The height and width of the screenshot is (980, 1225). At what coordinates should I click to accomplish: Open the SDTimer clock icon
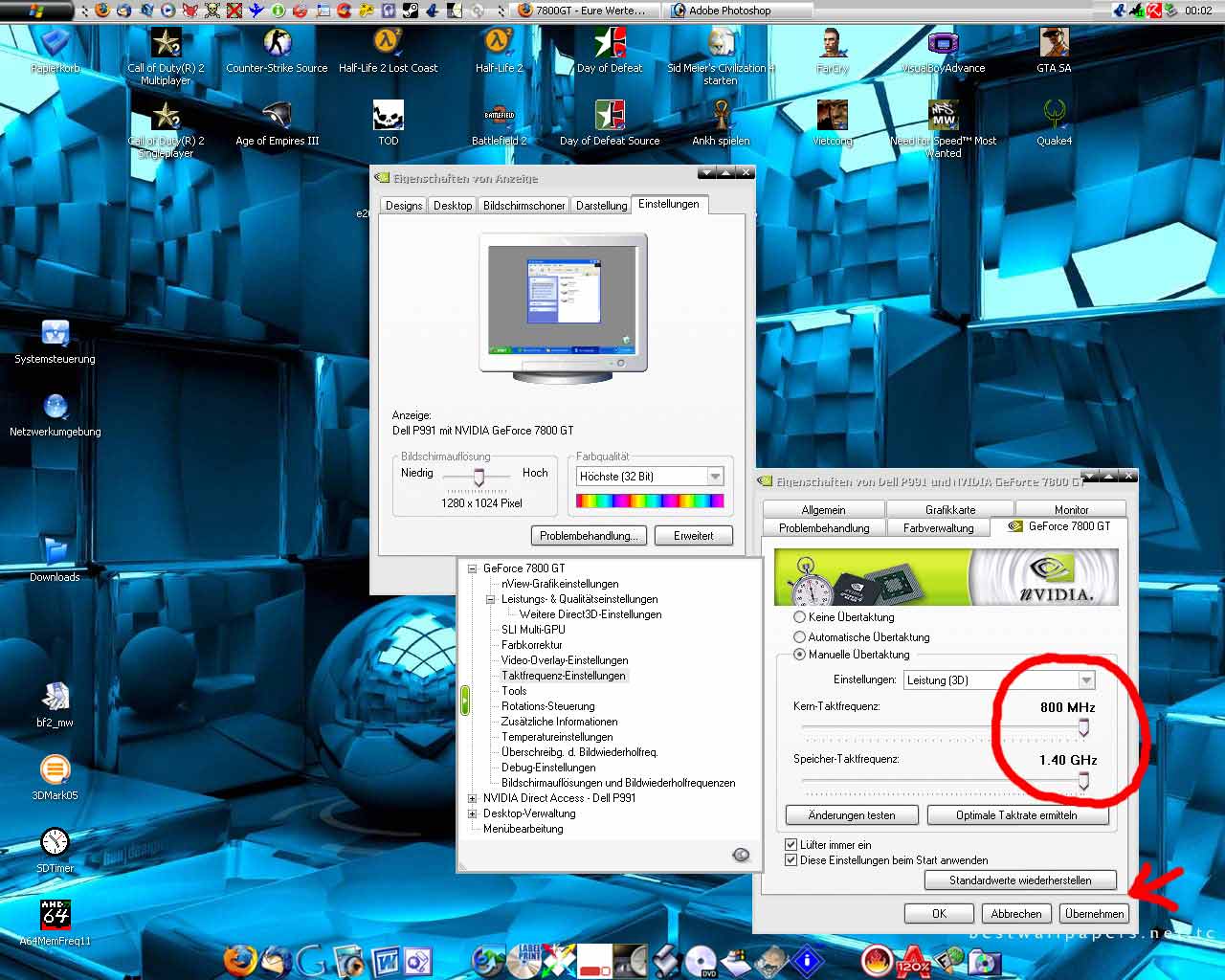(55, 843)
